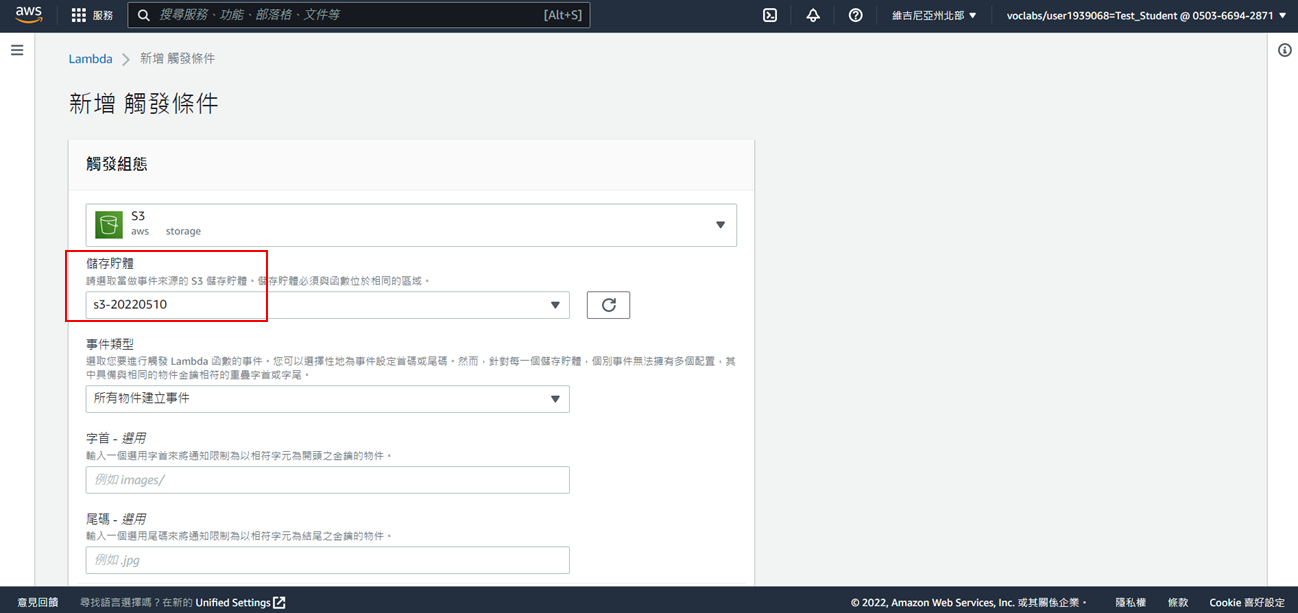The height and width of the screenshot is (613, 1298).
Task: Click the 觸發組態 section heading
Action: pos(117,165)
